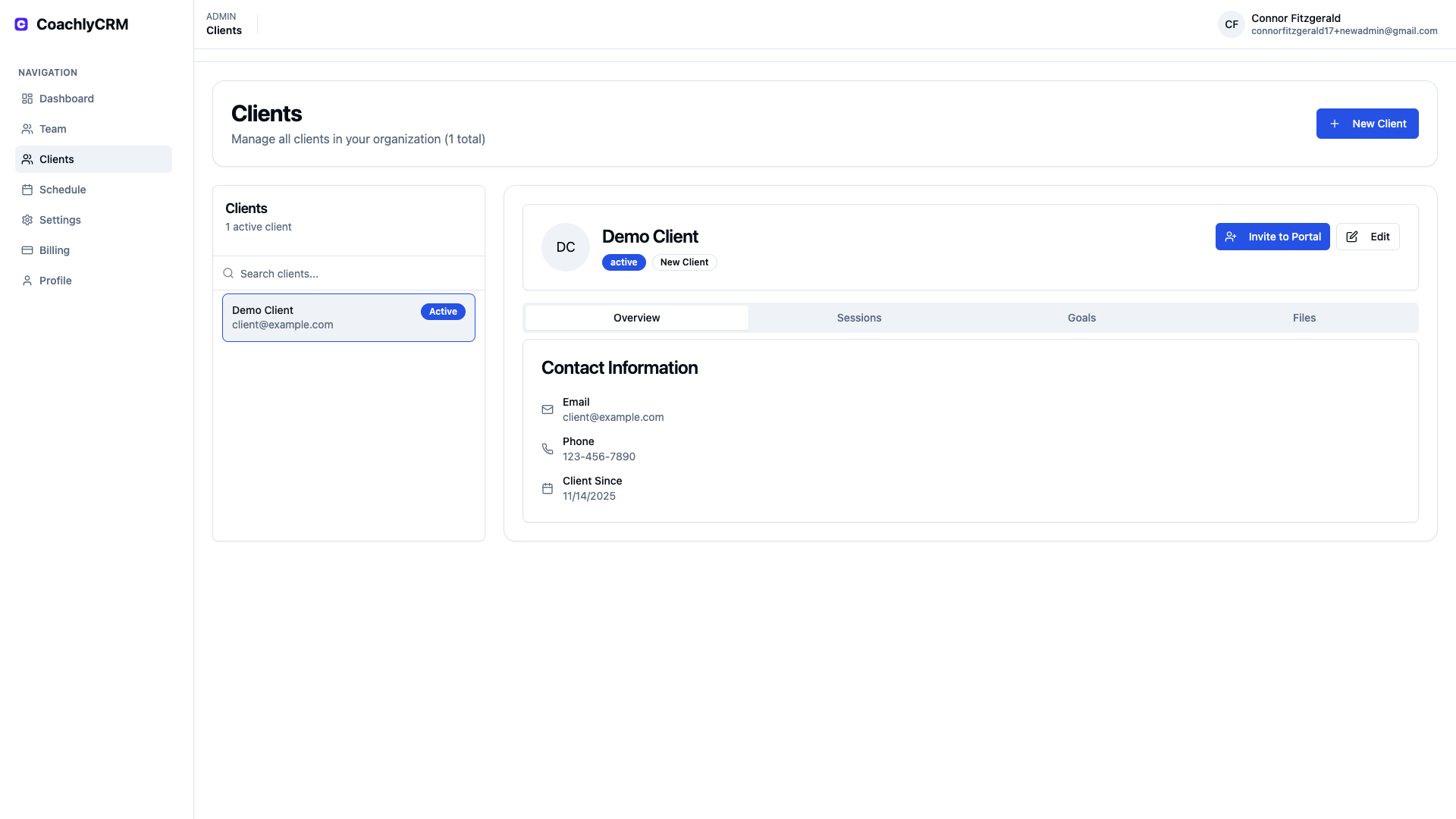Select the Dashboard icon in the sidebar

point(27,99)
